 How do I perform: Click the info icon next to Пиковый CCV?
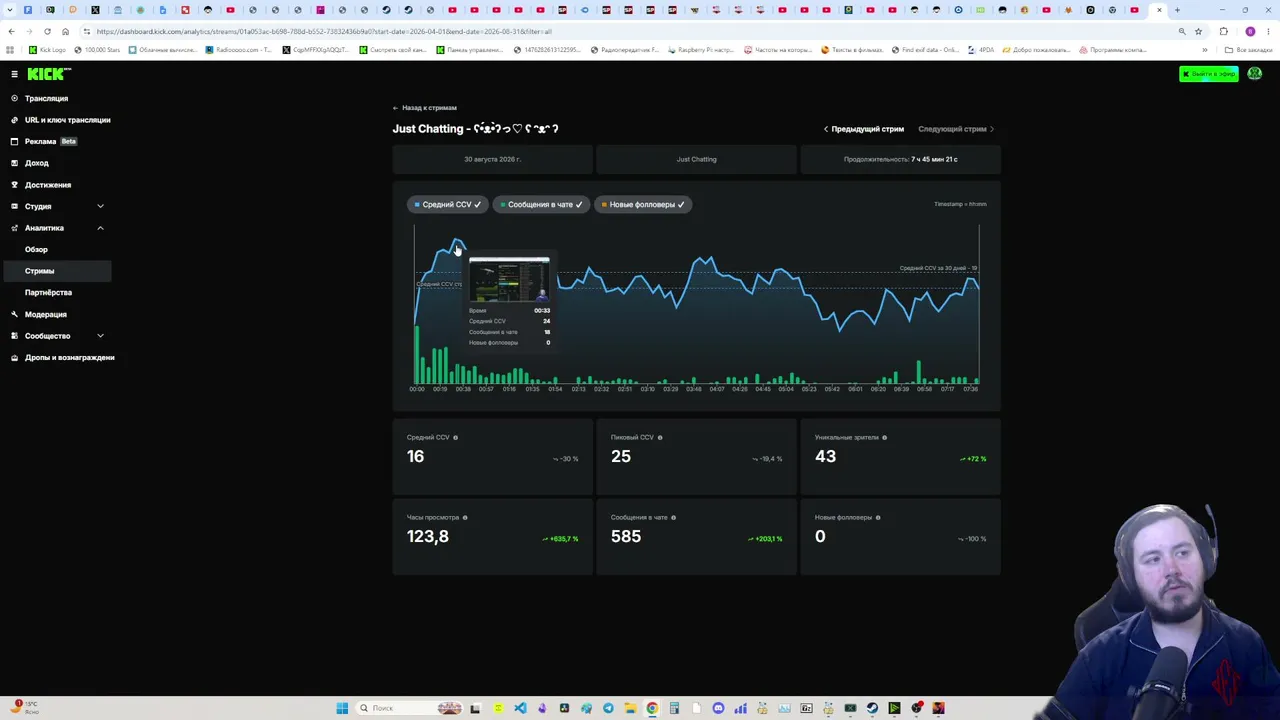660,438
